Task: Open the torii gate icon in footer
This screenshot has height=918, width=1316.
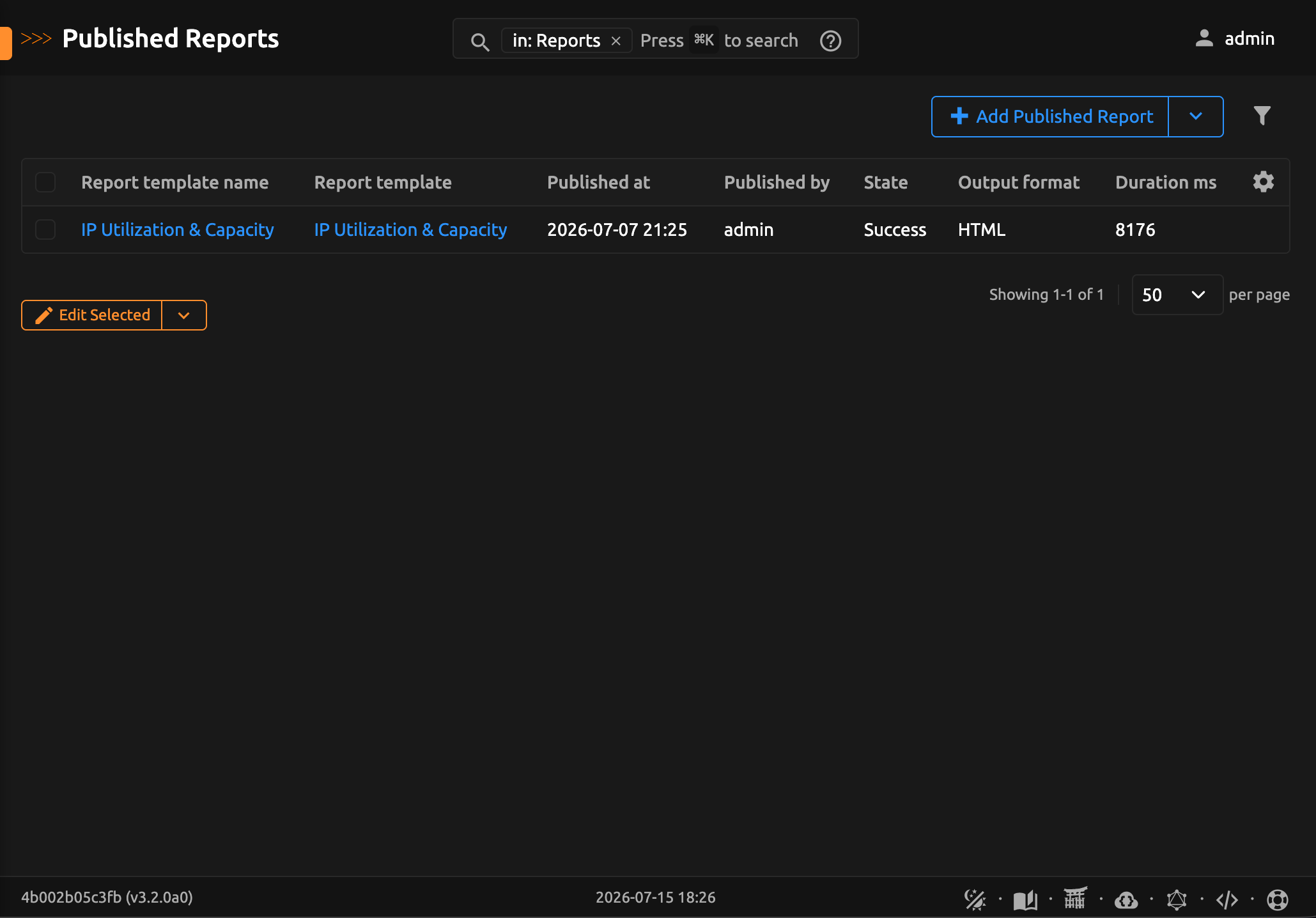Action: coord(1075,898)
